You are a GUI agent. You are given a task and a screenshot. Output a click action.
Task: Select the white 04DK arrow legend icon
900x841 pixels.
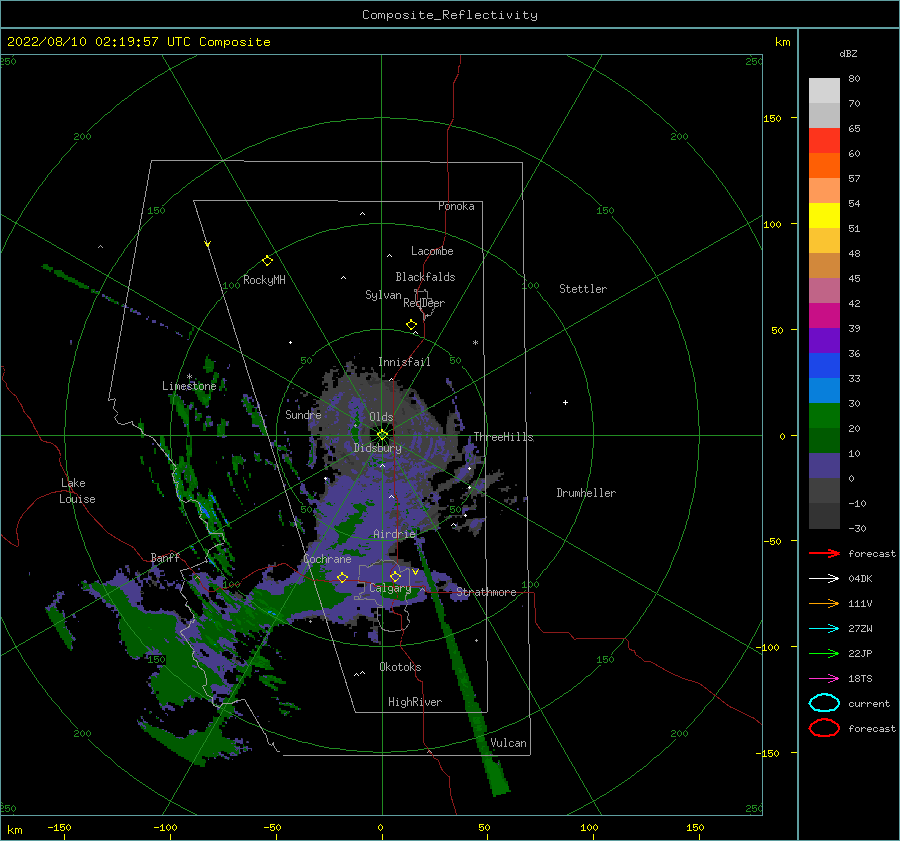point(824,578)
